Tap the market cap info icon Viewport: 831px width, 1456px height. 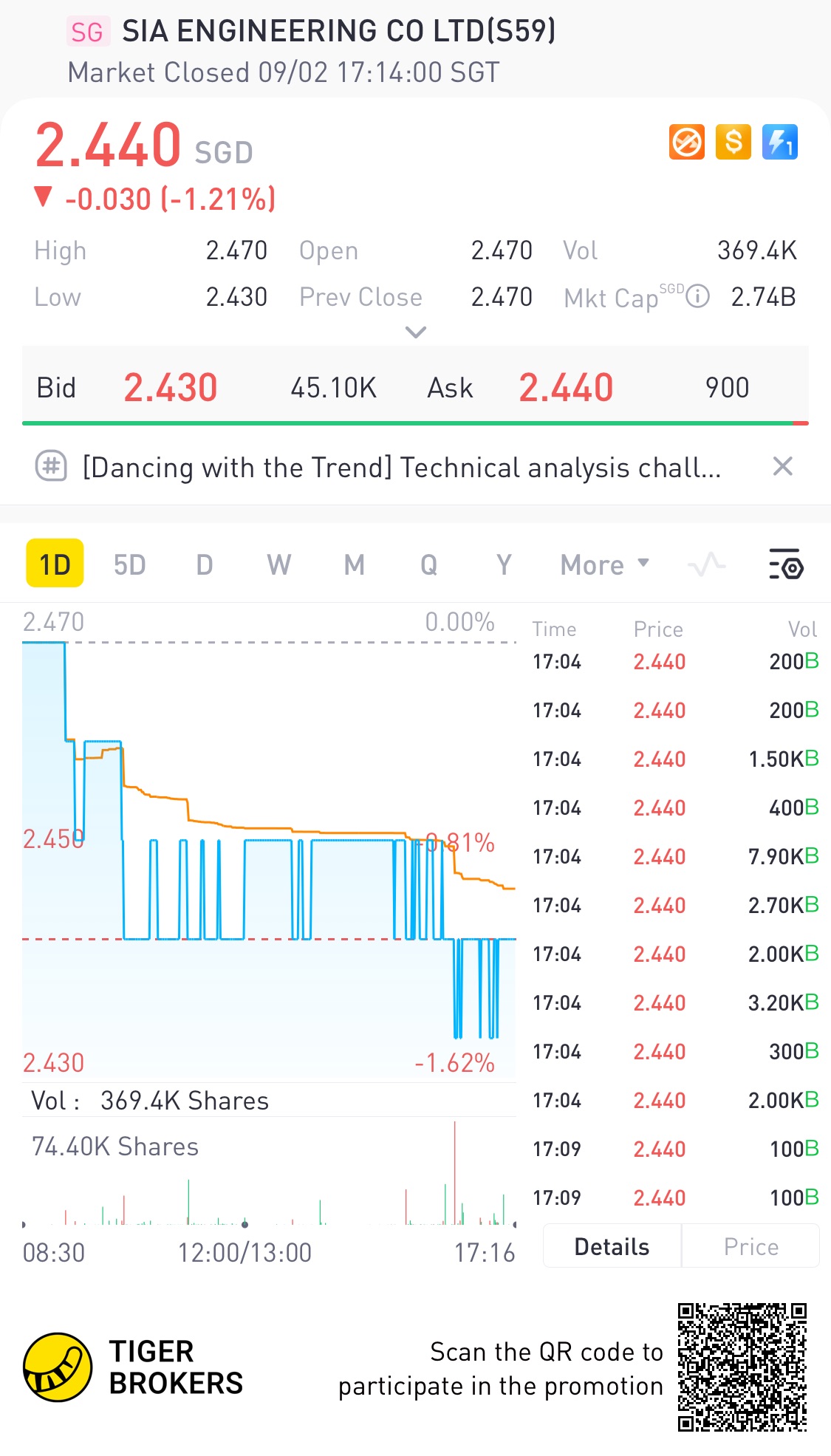(698, 297)
